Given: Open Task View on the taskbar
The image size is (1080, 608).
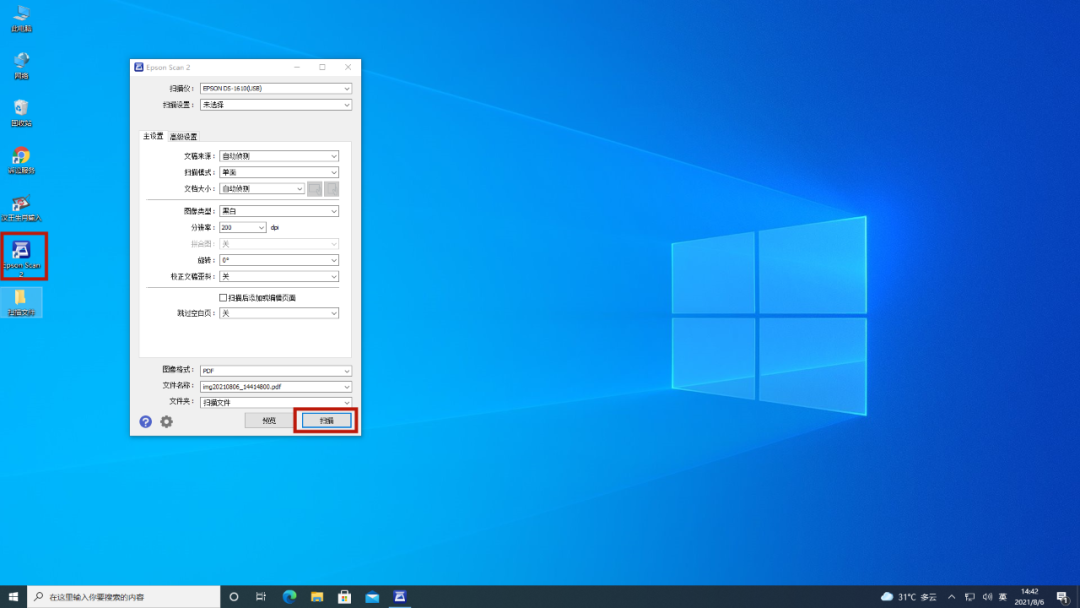Looking at the screenshot, I should [x=261, y=596].
